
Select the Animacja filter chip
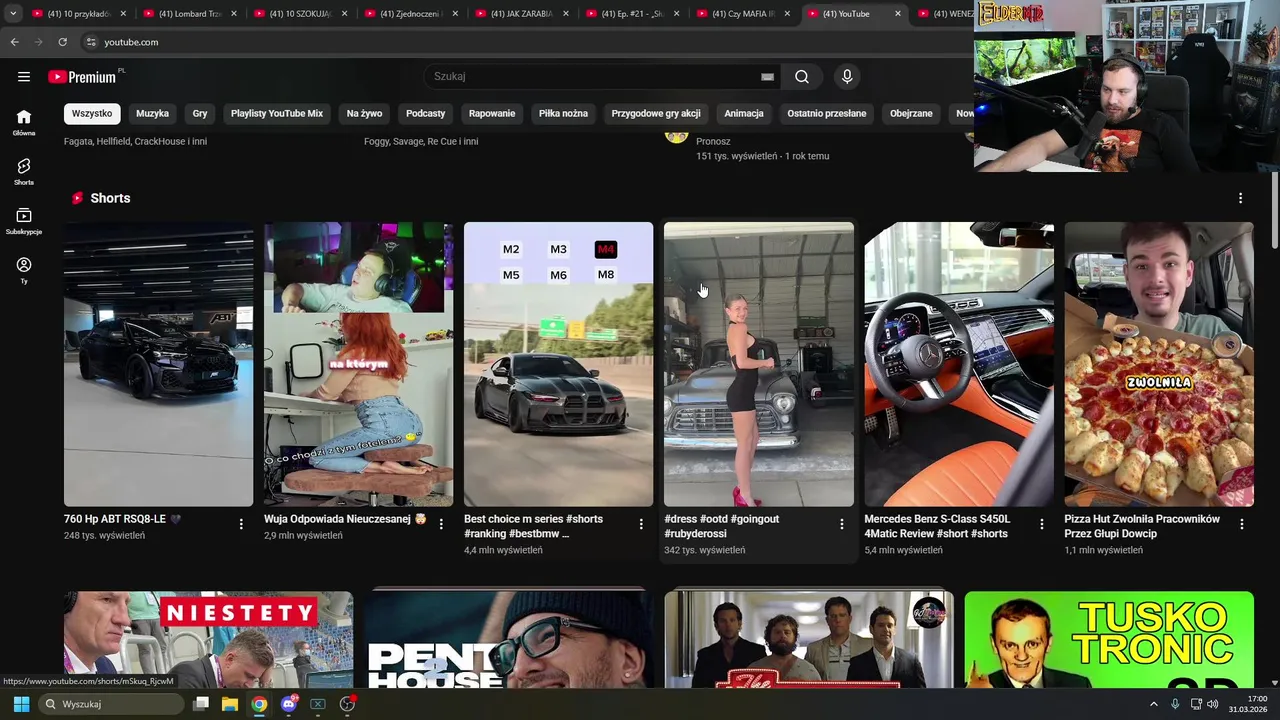[744, 114]
